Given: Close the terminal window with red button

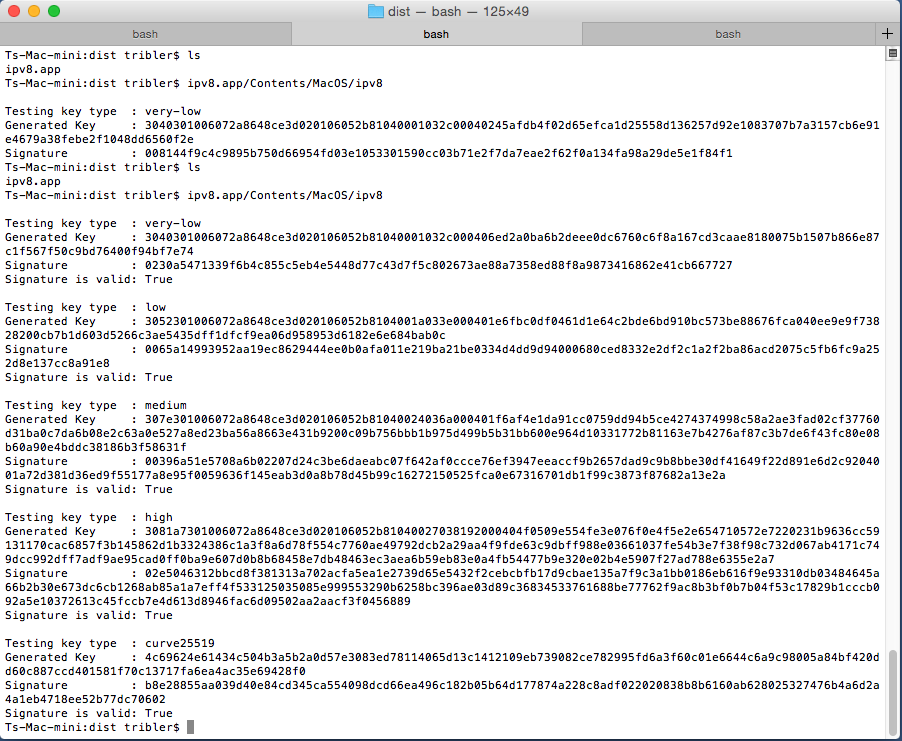Looking at the screenshot, I should 14,11.
